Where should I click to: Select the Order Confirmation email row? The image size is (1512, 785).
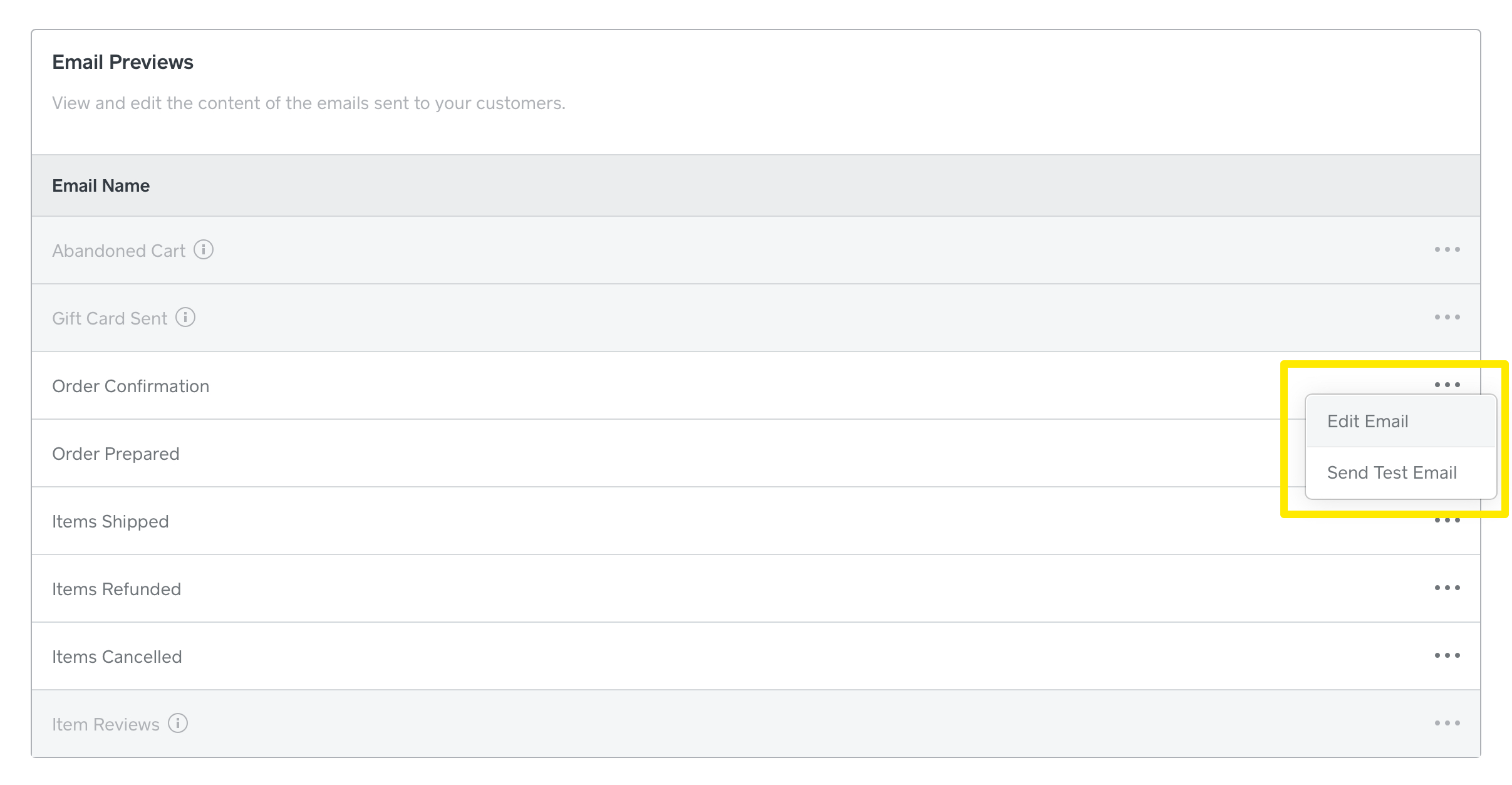(x=756, y=385)
